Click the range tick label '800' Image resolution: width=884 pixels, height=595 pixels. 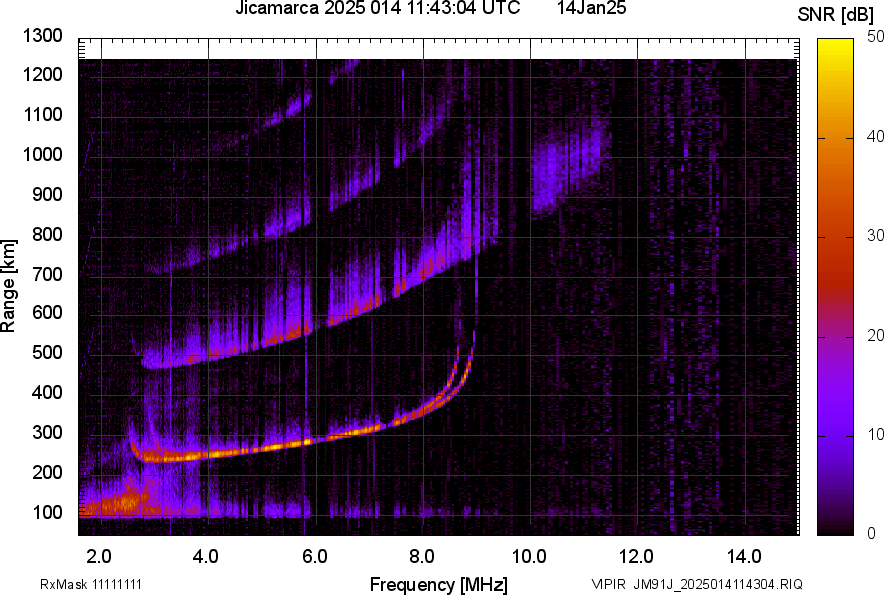(47, 233)
